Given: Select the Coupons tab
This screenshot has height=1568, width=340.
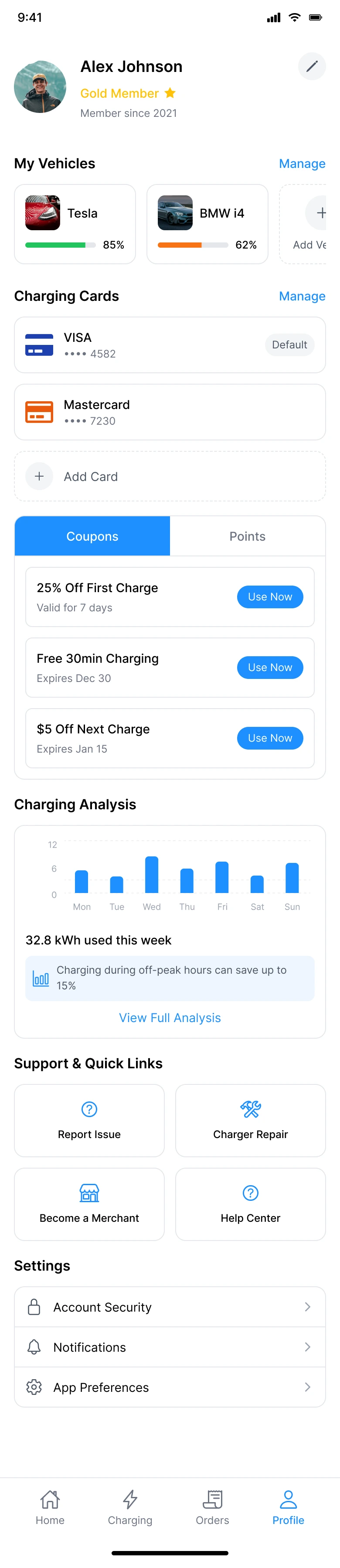Looking at the screenshot, I should (92, 536).
